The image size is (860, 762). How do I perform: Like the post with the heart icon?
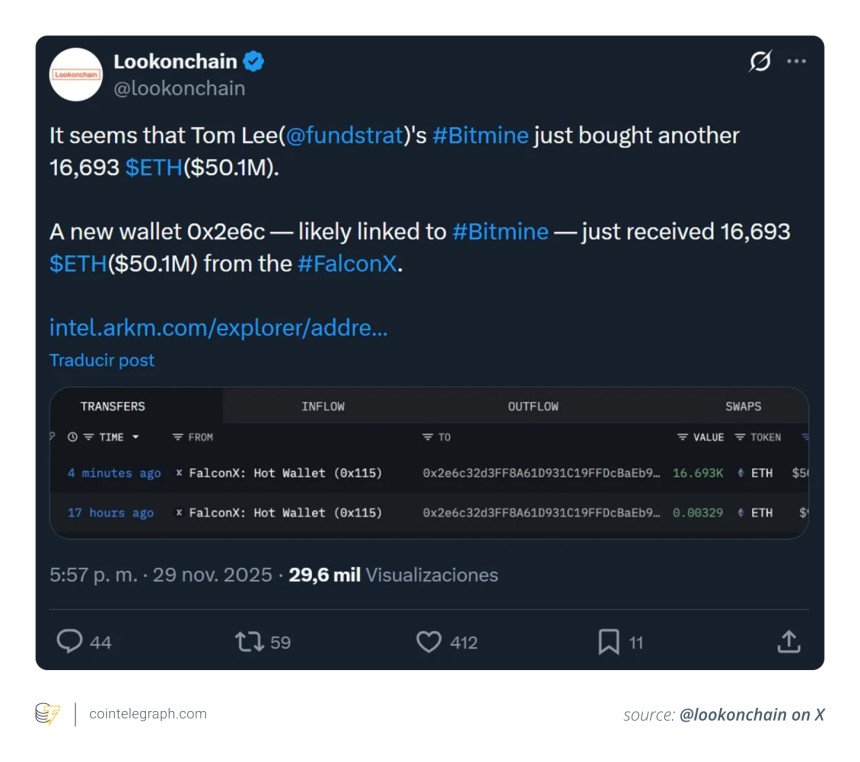(x=429, y=641)
